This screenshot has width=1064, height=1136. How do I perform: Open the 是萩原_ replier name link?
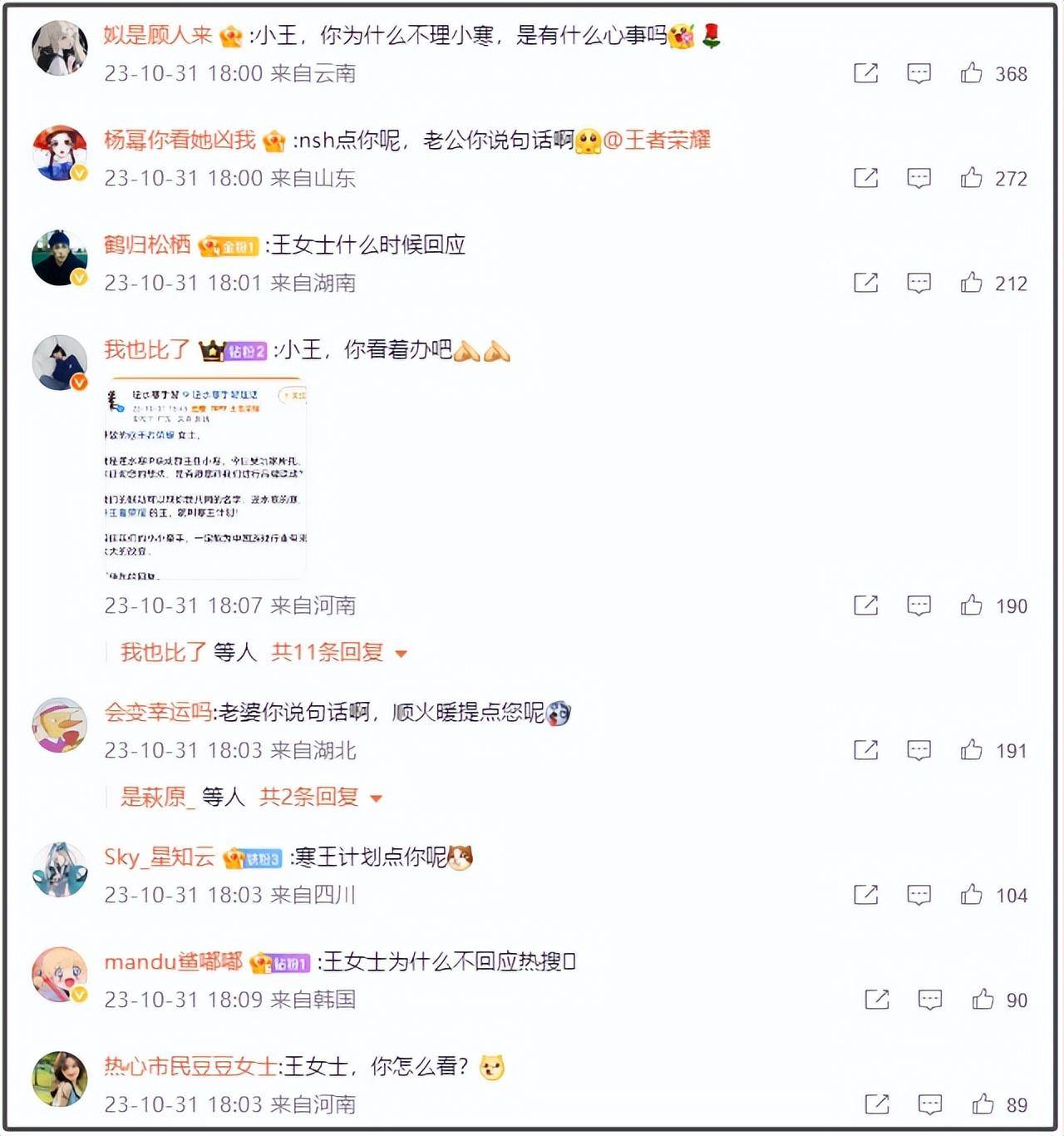coord(157,797)
